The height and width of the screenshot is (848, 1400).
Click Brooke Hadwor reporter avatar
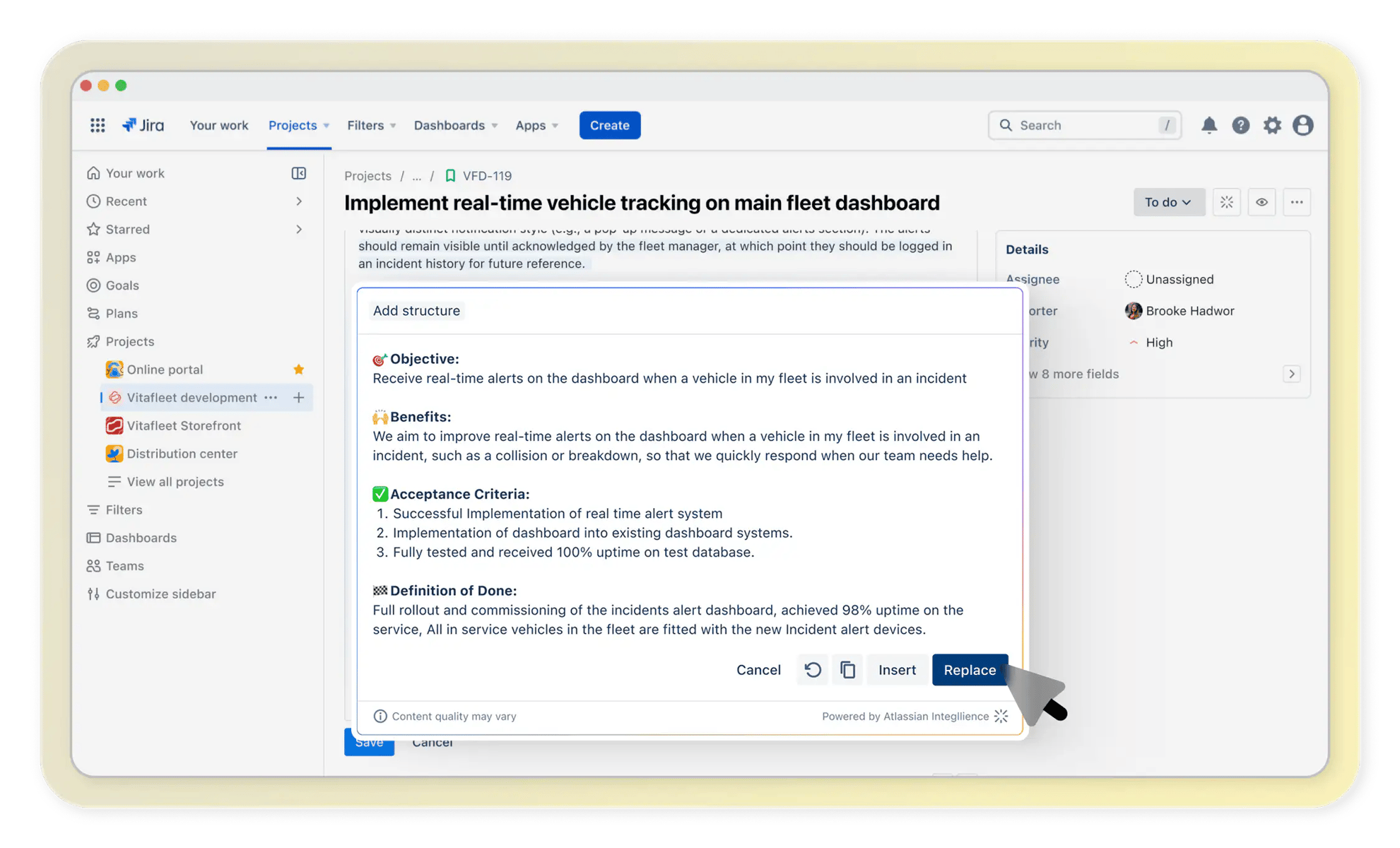[x=1133, y=311]
